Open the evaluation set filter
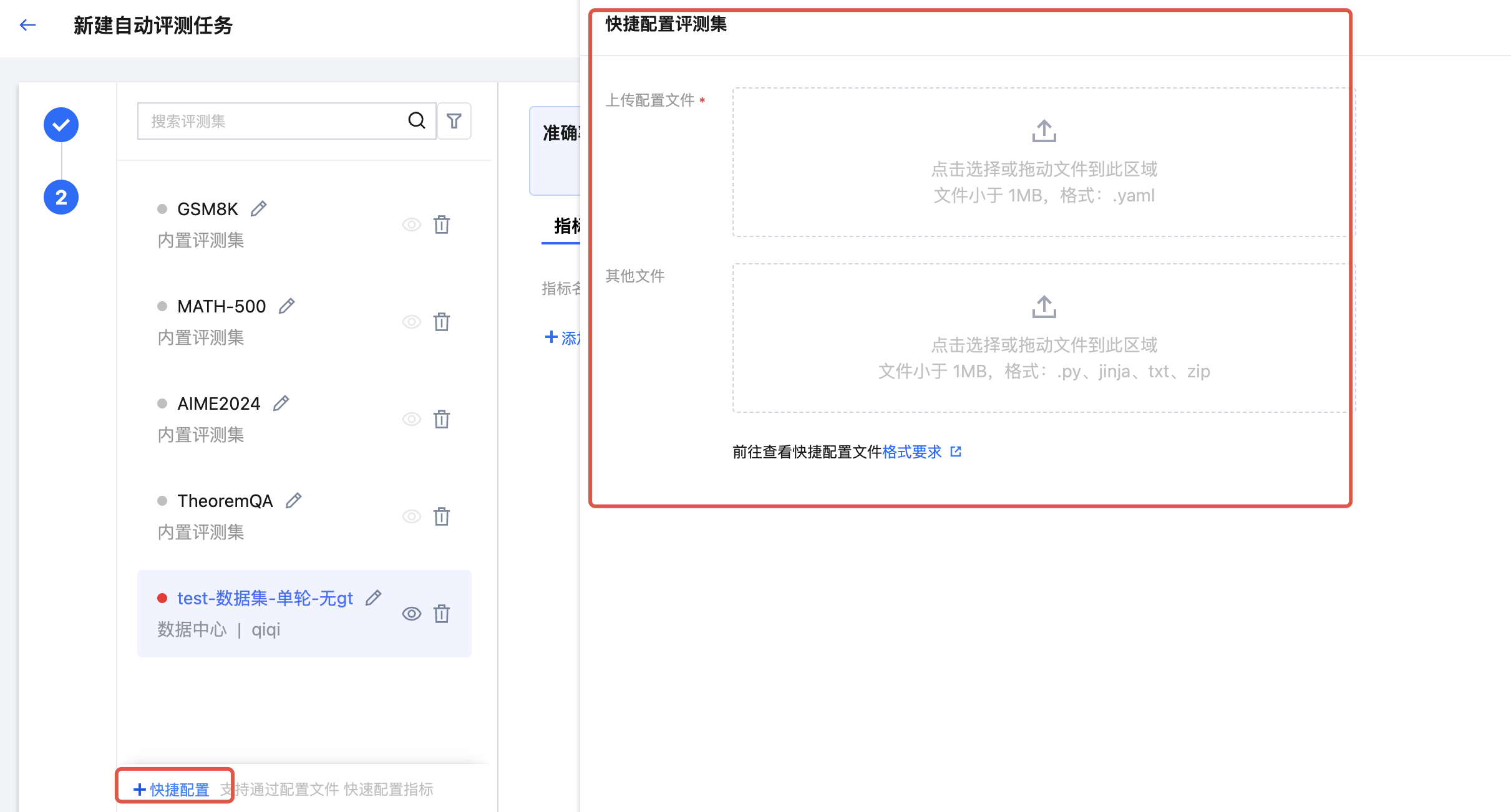The width and height of the screenshot is (1511, 812). 454,121
